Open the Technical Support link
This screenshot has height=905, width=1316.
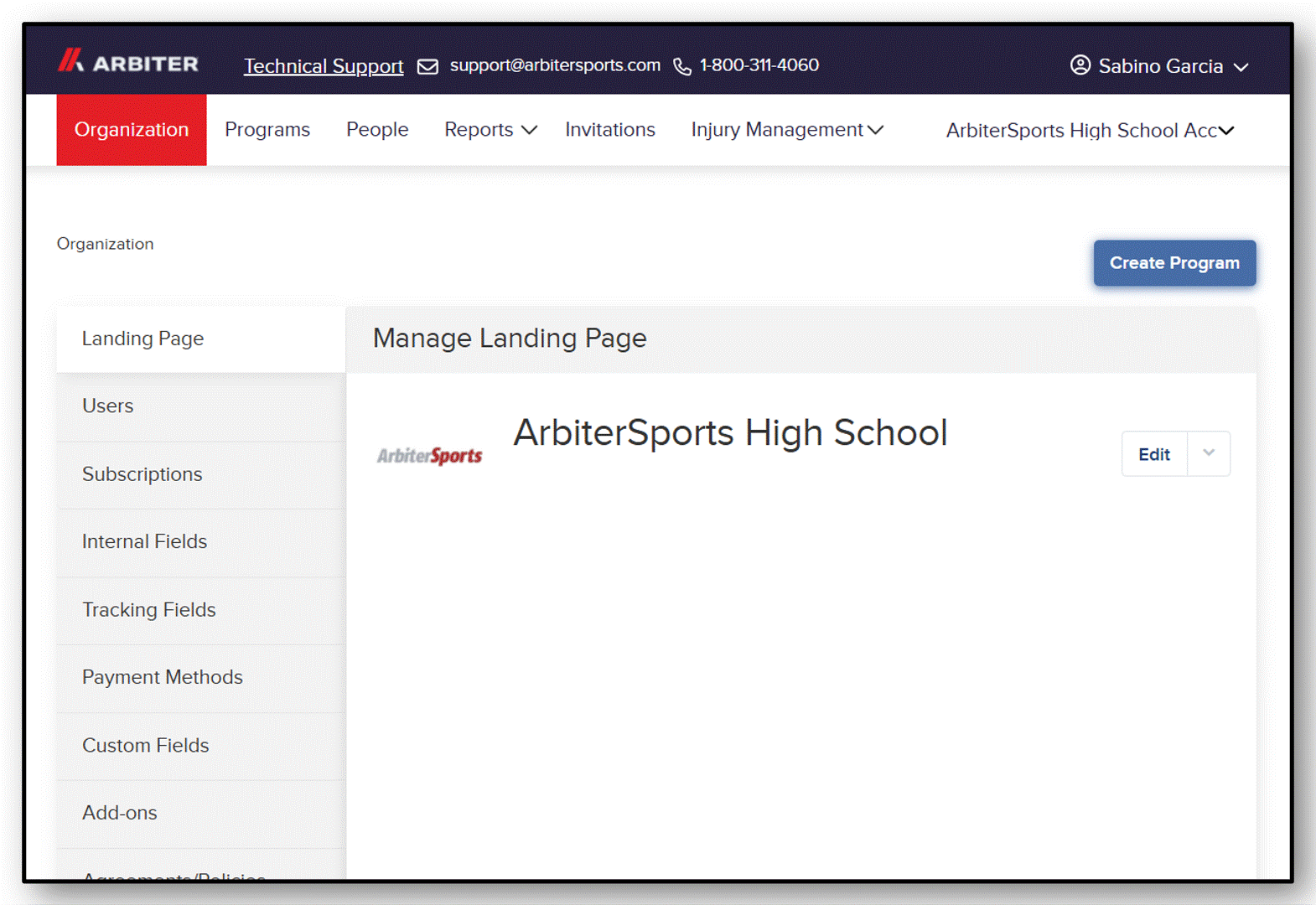click(x=324, y=65)
